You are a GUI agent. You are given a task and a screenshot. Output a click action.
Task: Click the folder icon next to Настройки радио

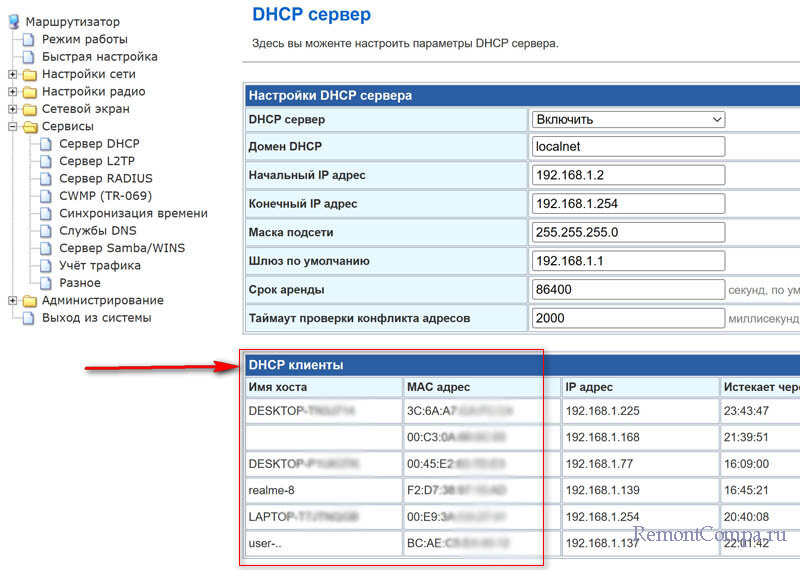pyautogui.click(x=30, y=92)
